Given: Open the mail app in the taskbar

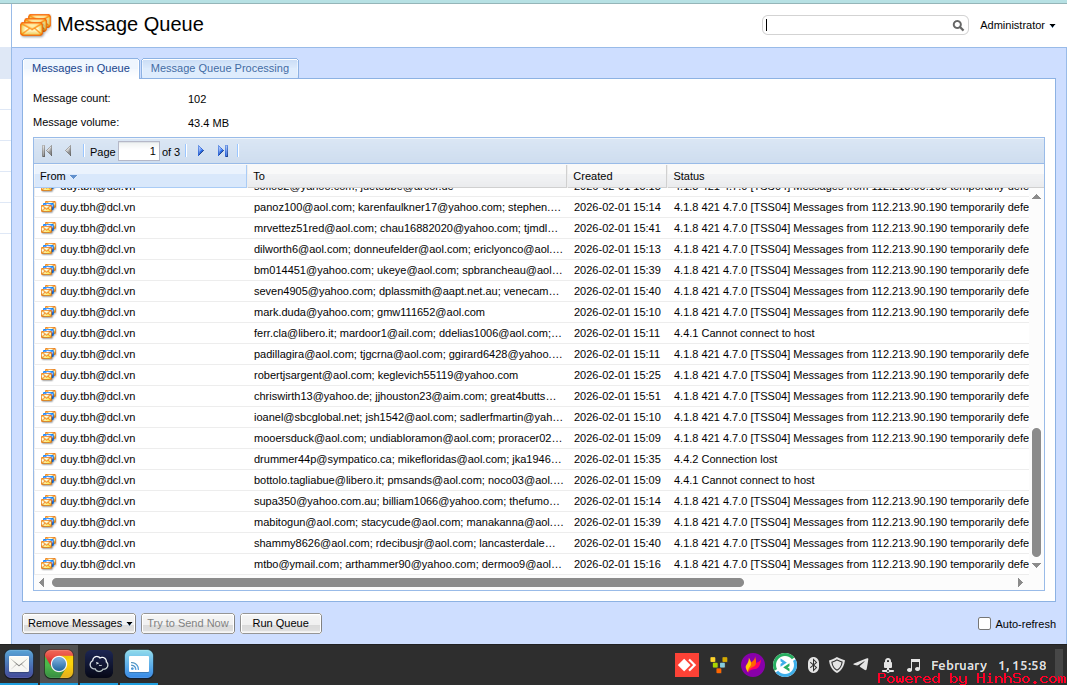Looking at the screenshot, I should (x=19, y=664).
